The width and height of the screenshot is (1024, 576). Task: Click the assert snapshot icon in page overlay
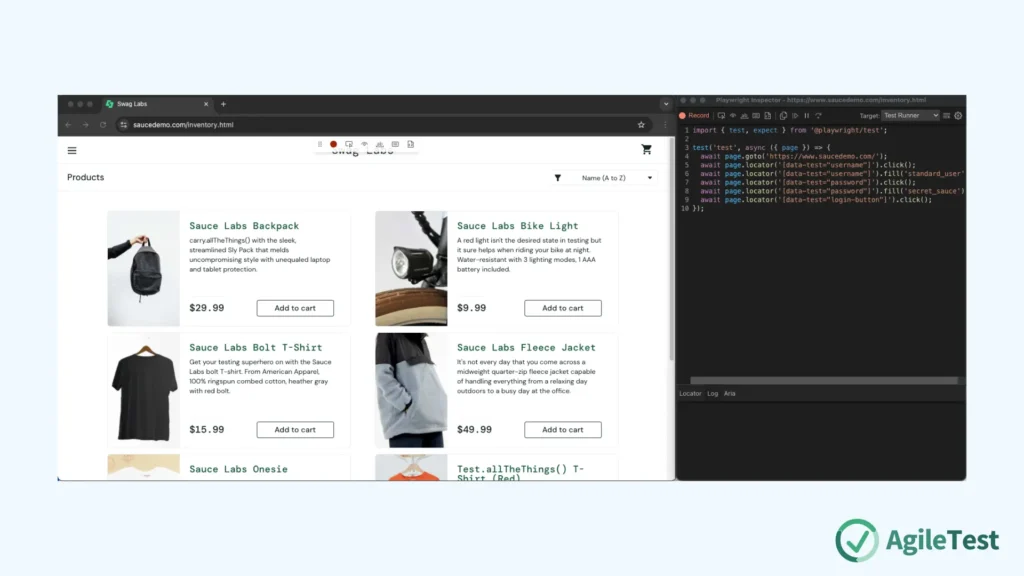(411, 144)
